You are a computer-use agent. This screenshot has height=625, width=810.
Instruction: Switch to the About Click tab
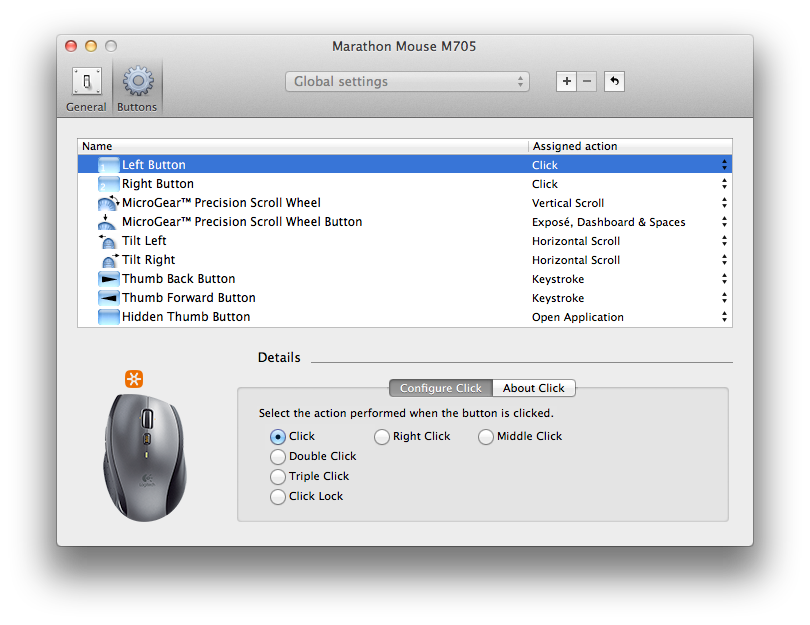pos(534,388)
